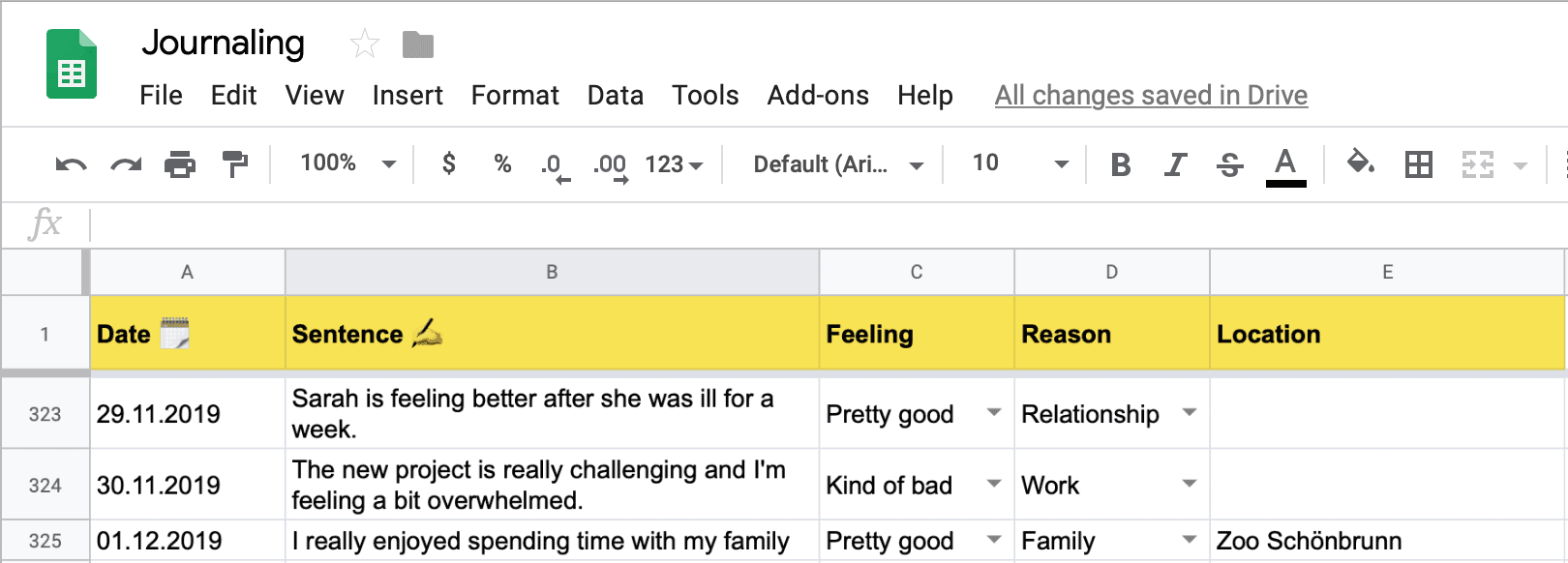Expand Feeling dropdown in row 325

click(x=993, y=540)
